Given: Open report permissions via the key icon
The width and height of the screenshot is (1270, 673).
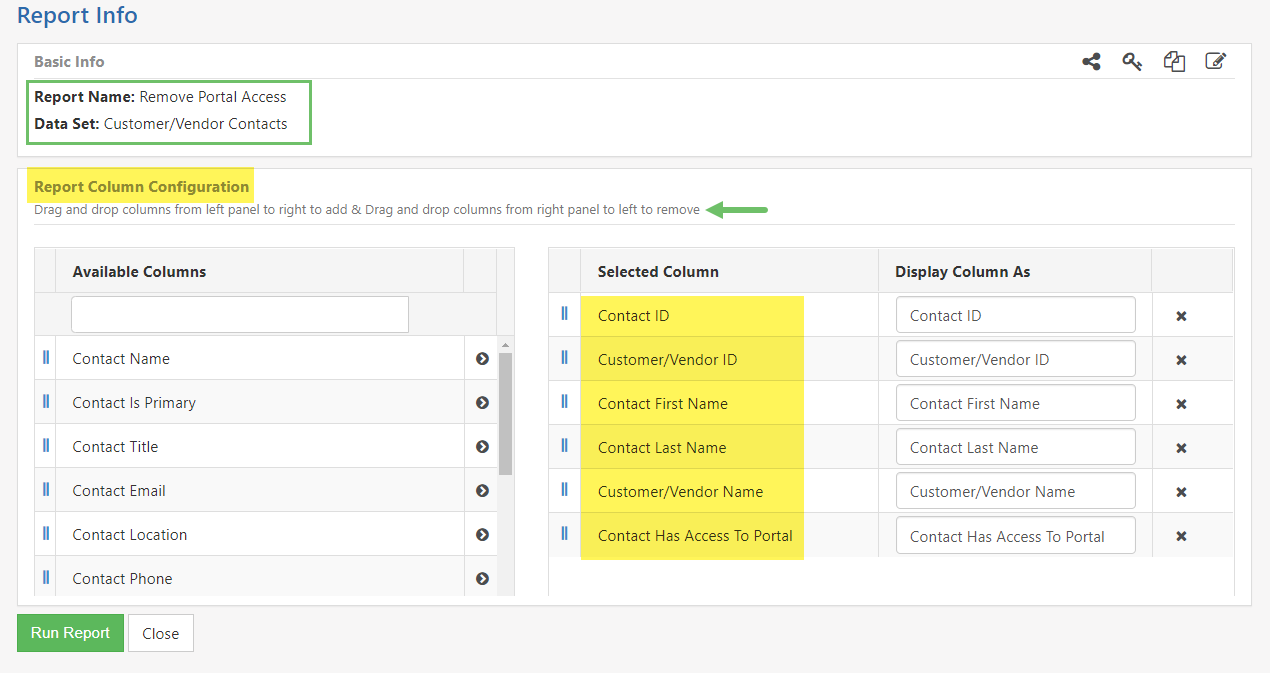Looking at the screenshot, I should [1132, 61].
